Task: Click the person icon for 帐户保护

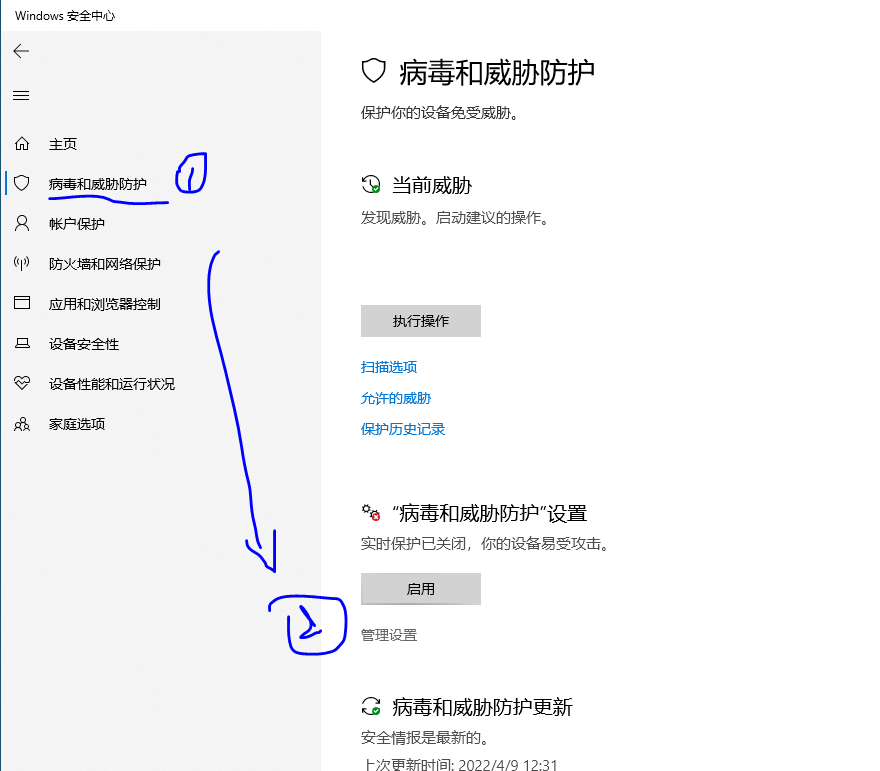Action: [x=22, y=223]
